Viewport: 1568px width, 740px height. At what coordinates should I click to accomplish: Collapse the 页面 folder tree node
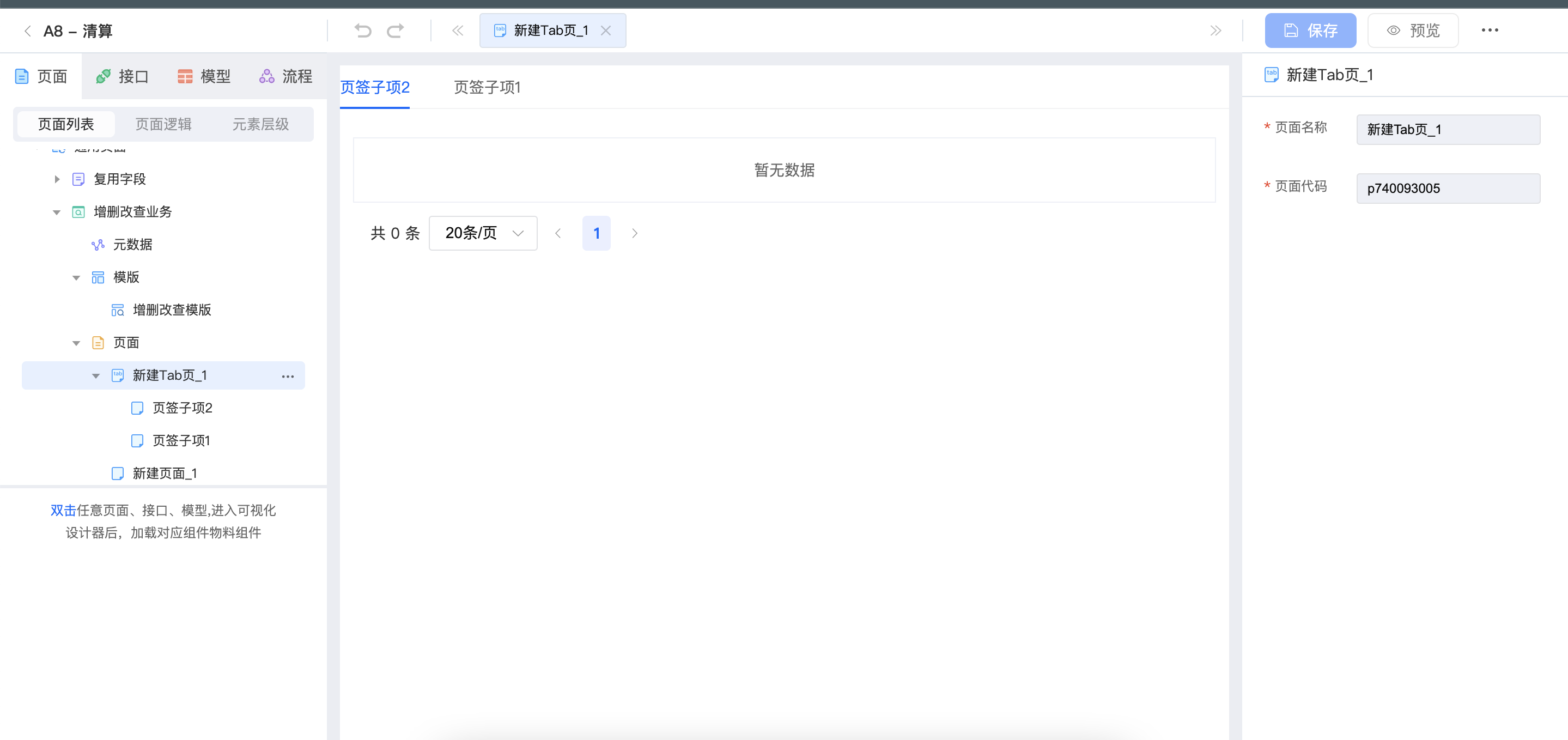pyautogui.click(x=76, y=343)
